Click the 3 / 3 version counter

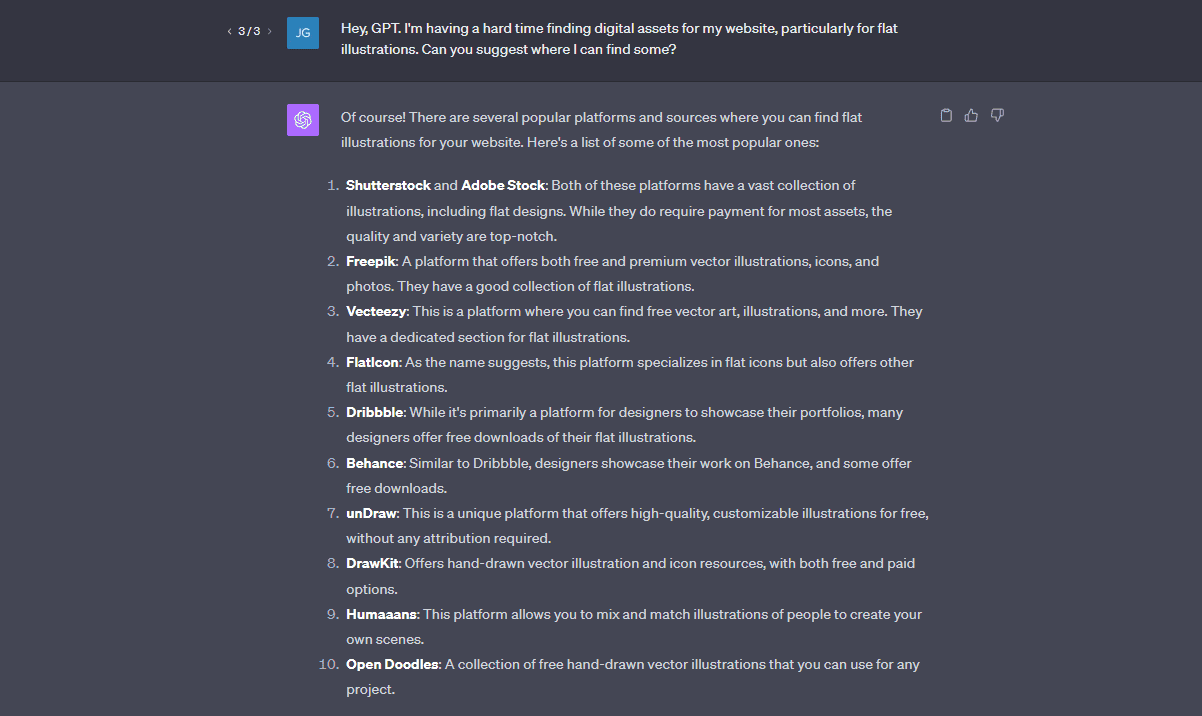[x=249, y=31]
